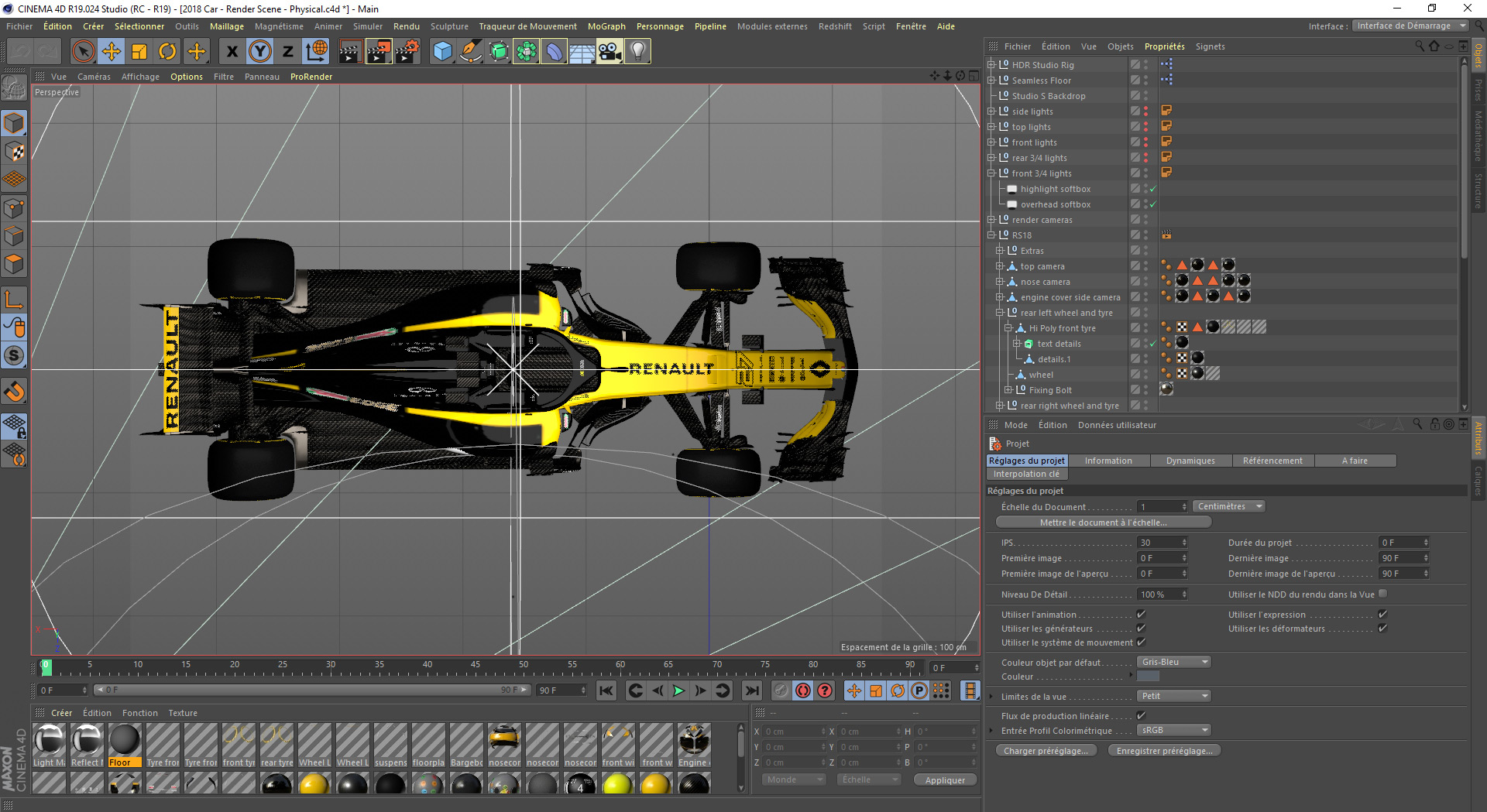Enable Polygons mode in left palette
The image size is (1487, 812).
pyautogui.click(x=14, y=264)
